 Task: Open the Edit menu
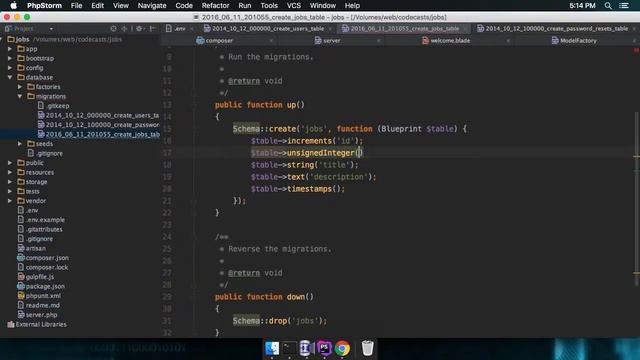click(x=97, y=5)
